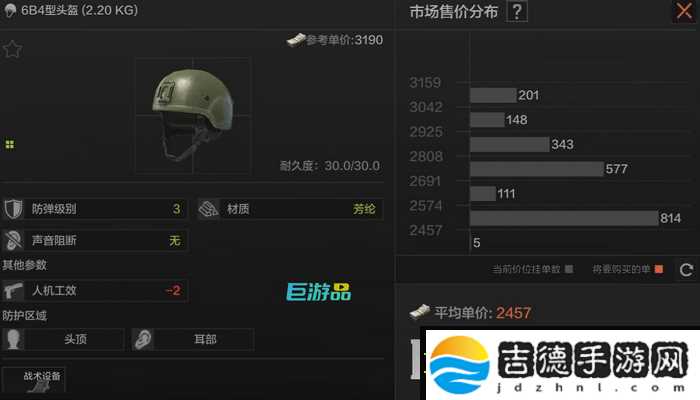Viewport: 700px width, 400px height.
Task: Click the green rarity grid indicator
Action: click(10, 144)
